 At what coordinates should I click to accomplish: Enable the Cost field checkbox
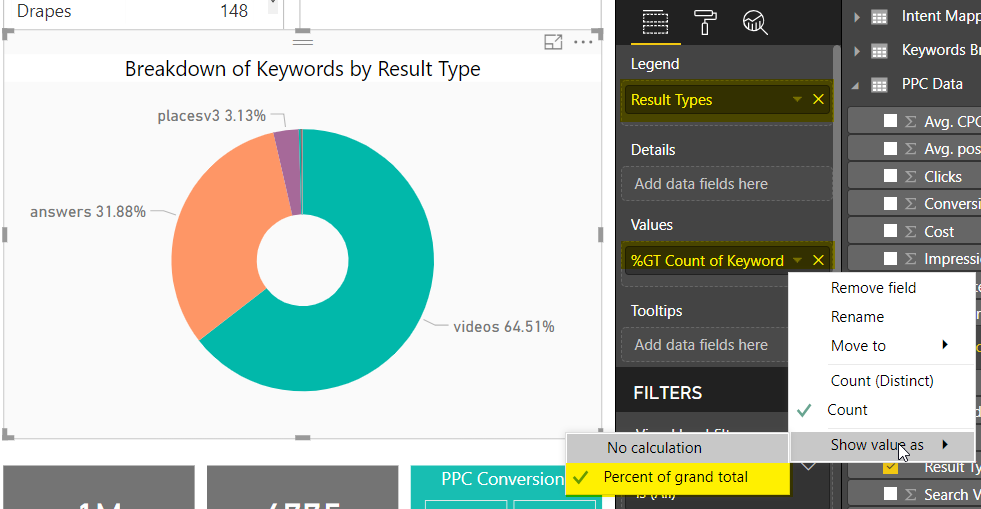click(890, 231)
